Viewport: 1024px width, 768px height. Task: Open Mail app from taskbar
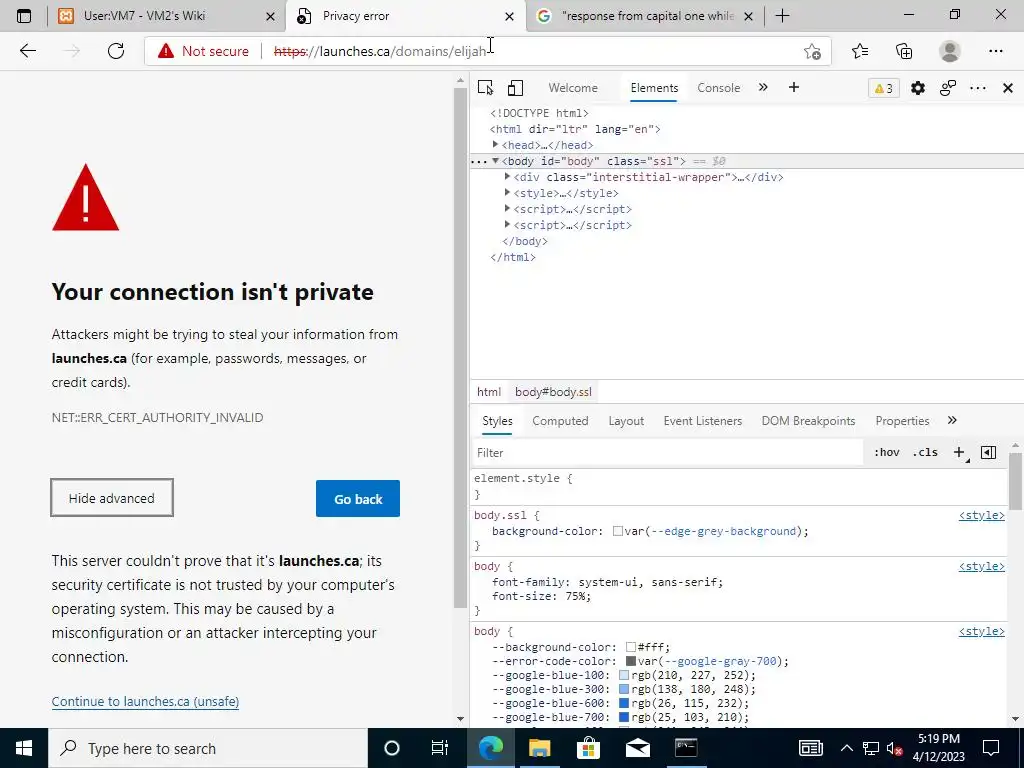pyautogui.click(x=637, y=748)
